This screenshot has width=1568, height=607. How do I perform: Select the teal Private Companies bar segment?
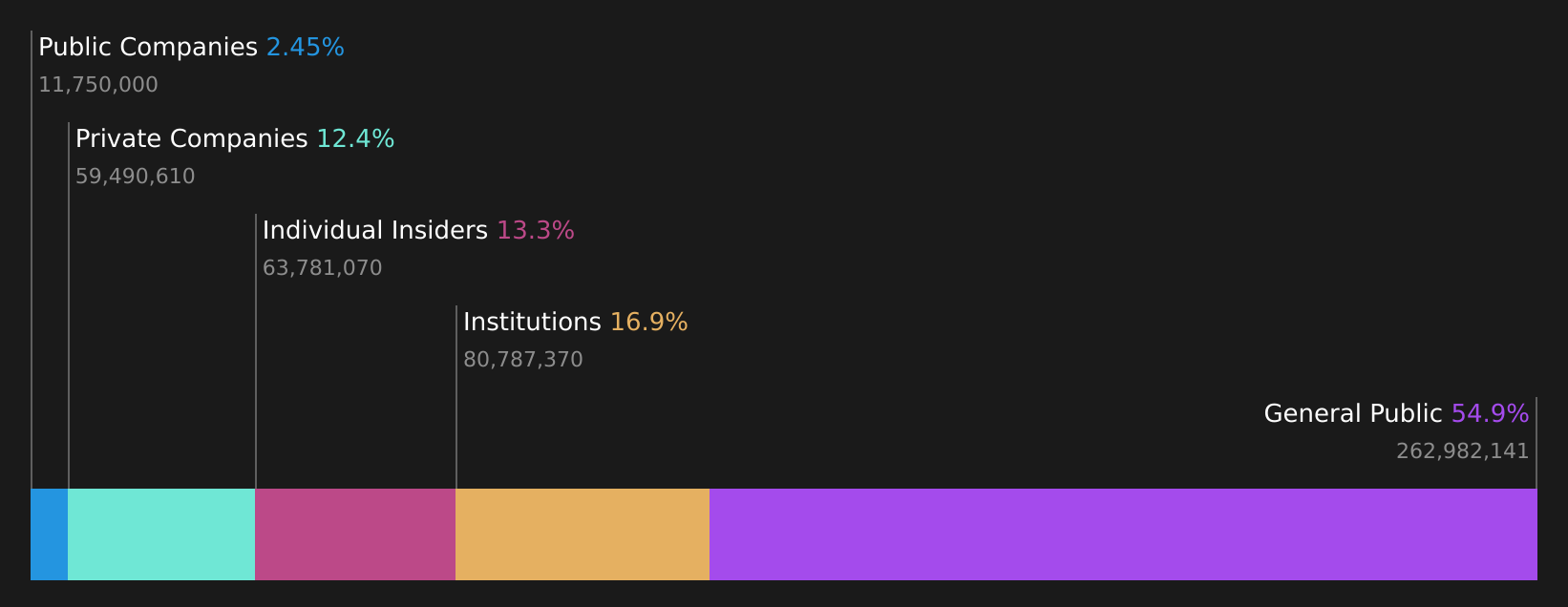click(x=161, y=534)
